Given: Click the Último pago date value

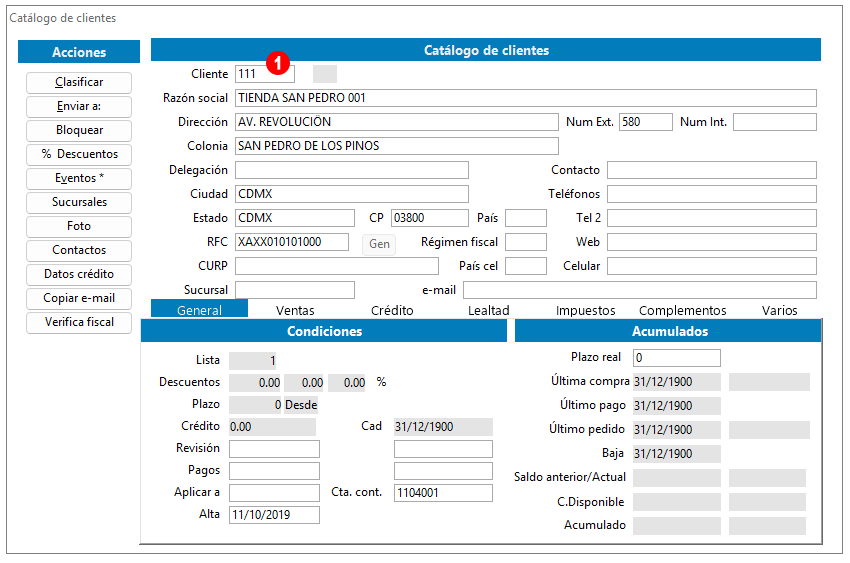Looking at the screenshot, I should click(x=677, y=406).
